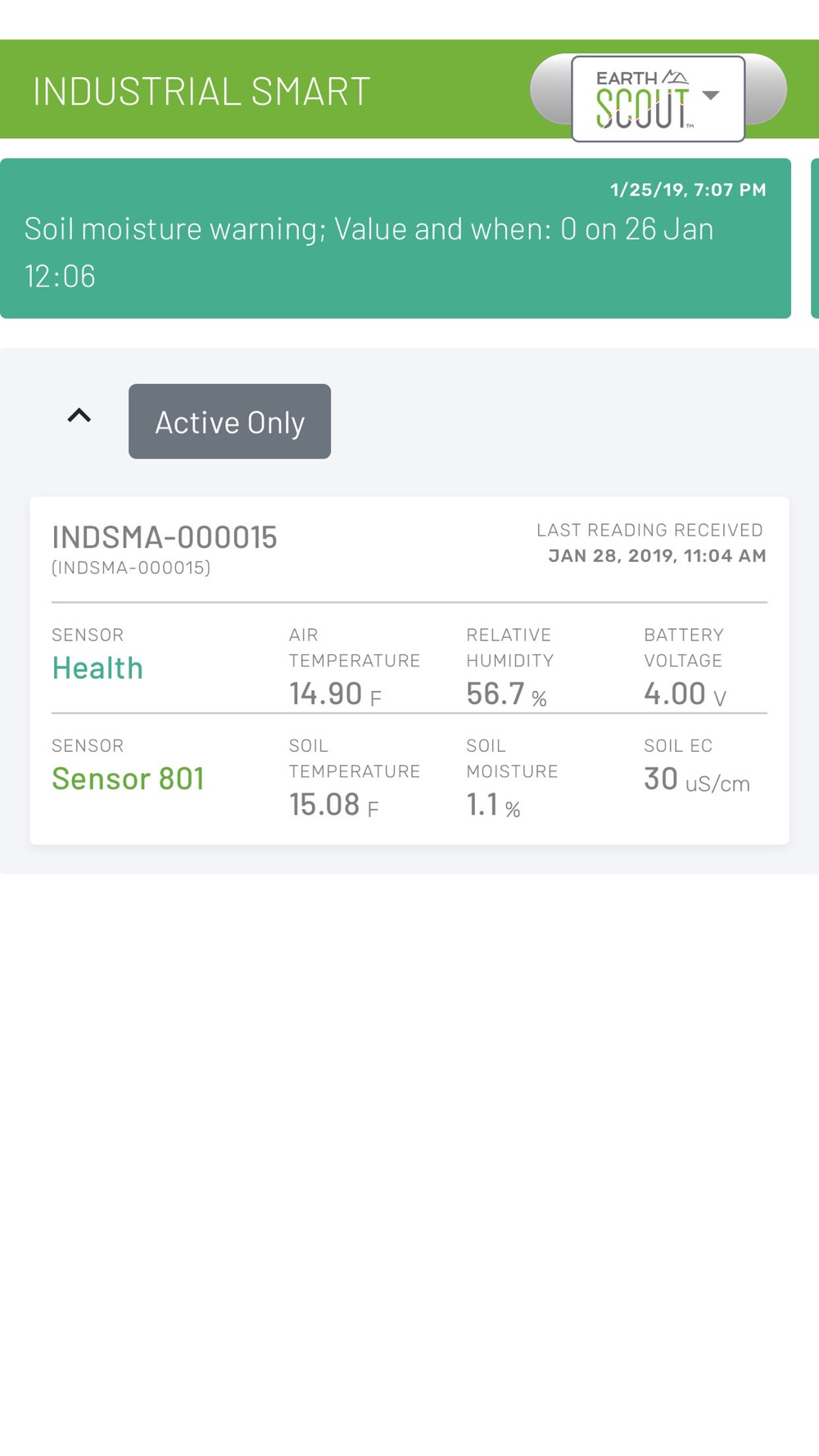Tap the last reading received timestamp
The height and width of the screenshot is (1456, 819).
tap(657, 556)
